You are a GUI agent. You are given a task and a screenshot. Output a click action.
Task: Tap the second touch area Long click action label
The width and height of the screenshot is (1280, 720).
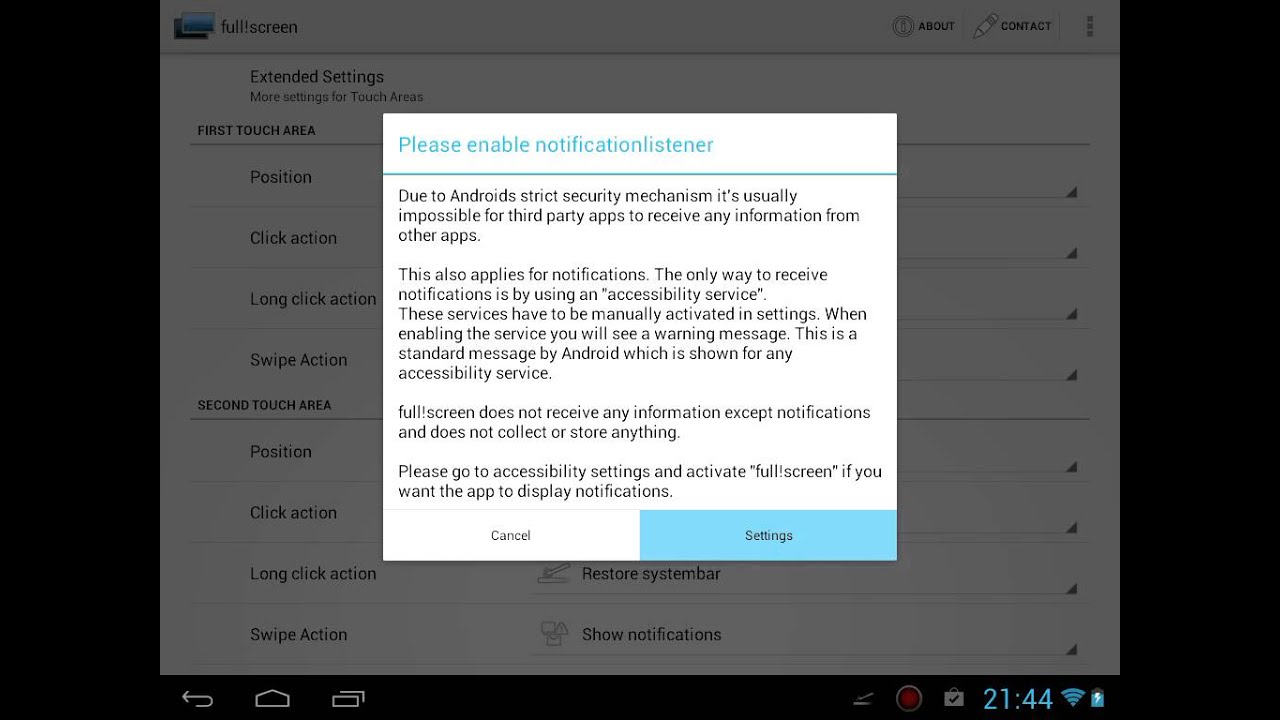[x=313, y=574]
